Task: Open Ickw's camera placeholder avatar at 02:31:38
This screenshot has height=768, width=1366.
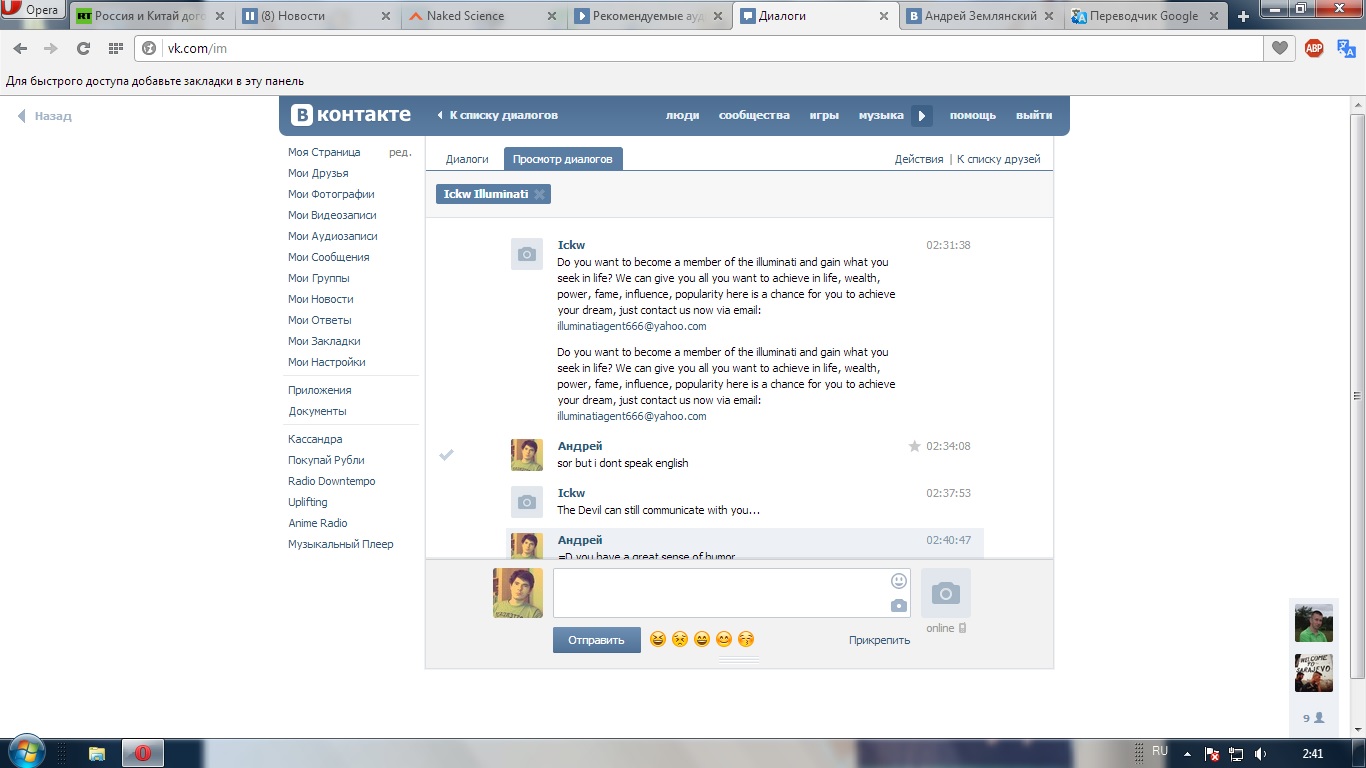Action: coord(527,254)
